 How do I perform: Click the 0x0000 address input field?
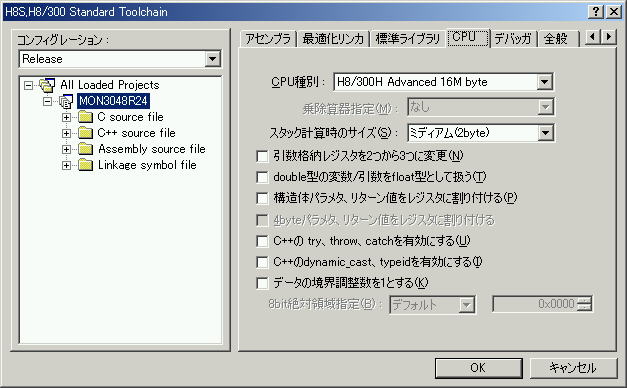[535, 304]
